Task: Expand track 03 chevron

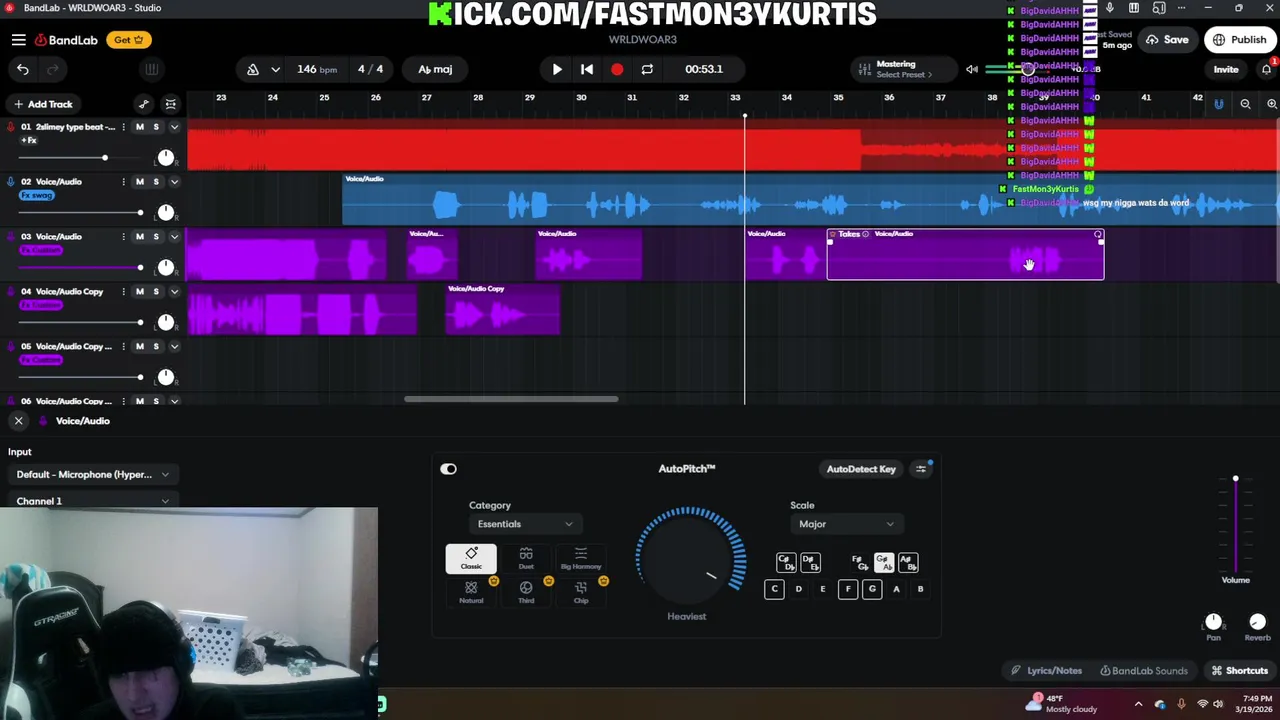Action: pyautogui.click(x=174, y=237)
